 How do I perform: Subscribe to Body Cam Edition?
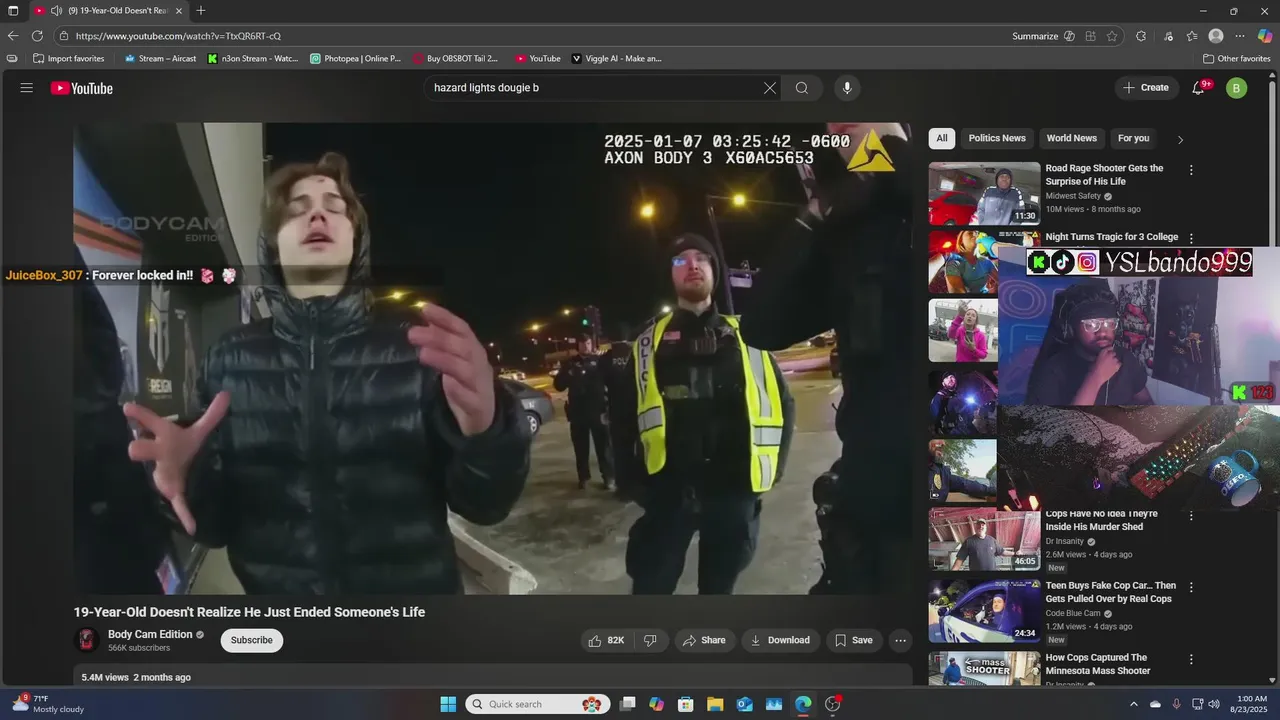[252, 640]
